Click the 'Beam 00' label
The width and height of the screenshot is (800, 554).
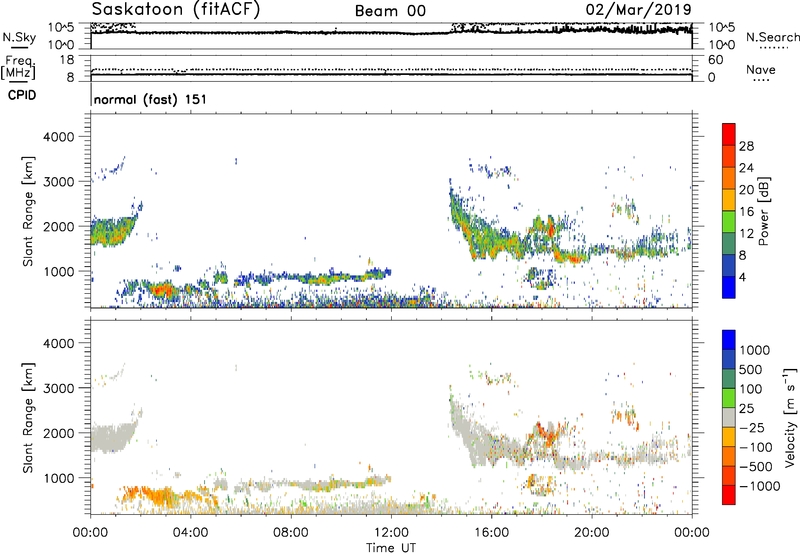(x=390, y=11)
